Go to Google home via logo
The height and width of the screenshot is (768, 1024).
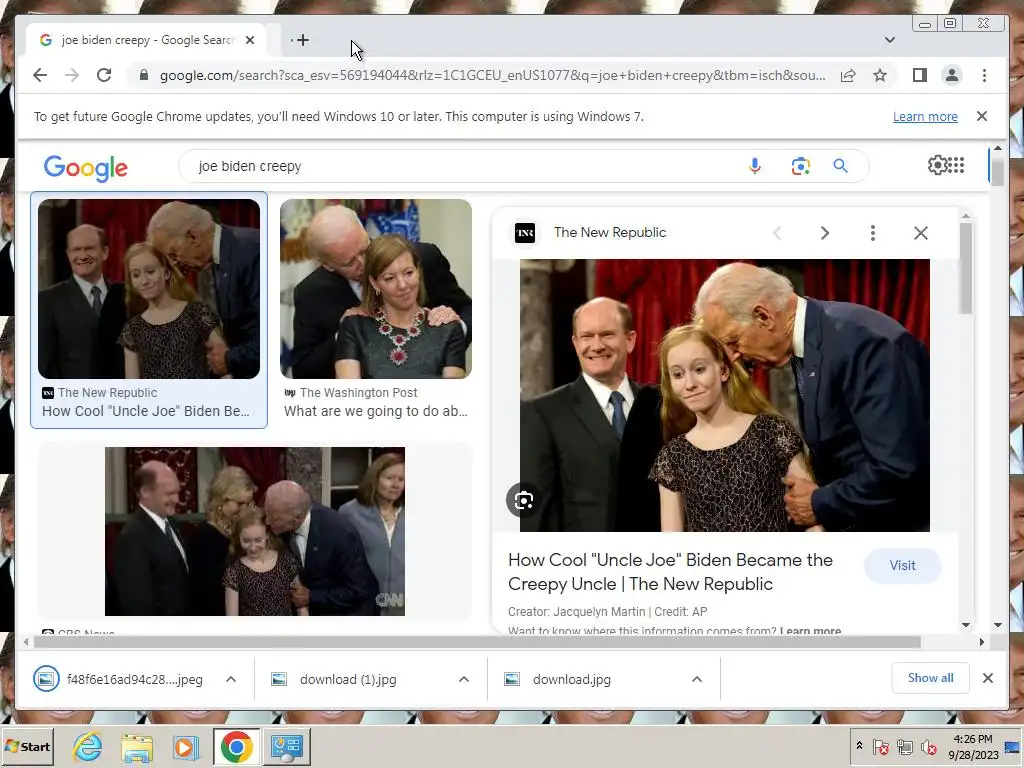pyautogui.click(x=86, y=167)
